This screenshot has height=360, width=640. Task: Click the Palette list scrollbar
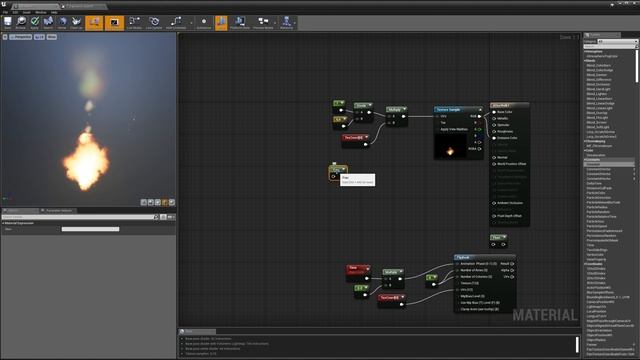point(637,65)
